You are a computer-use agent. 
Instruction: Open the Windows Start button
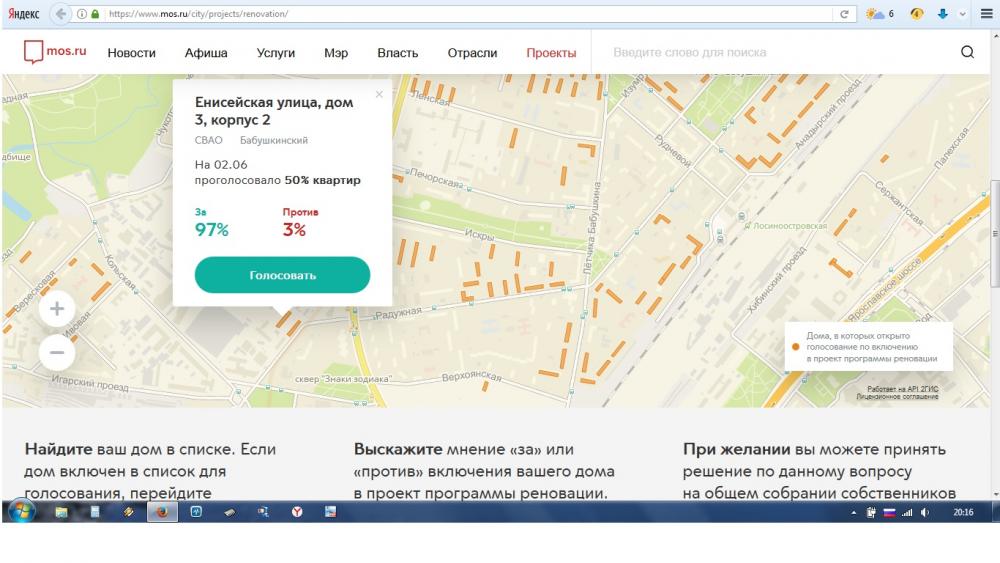(20, 512)
